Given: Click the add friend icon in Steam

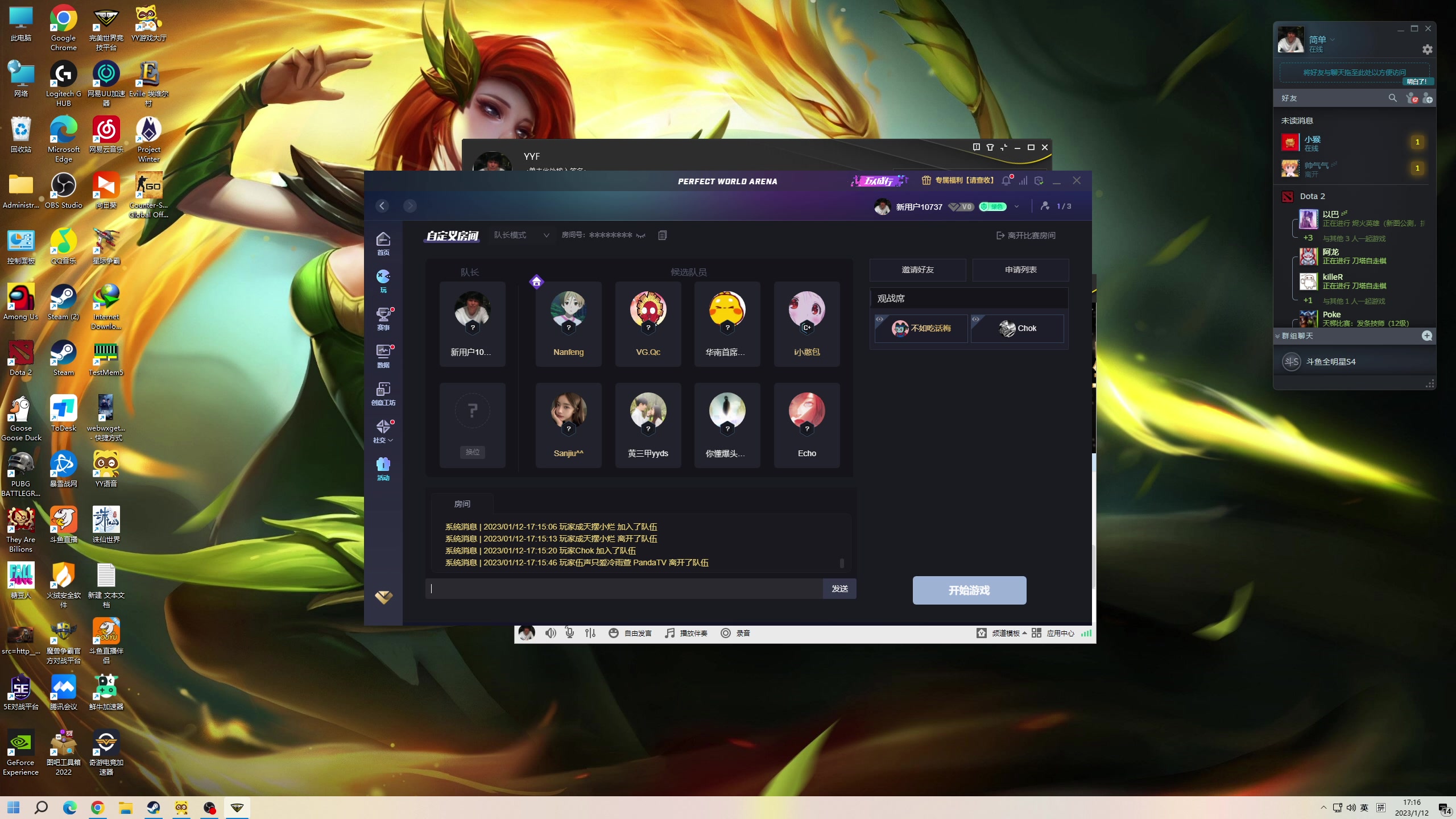Looking at the screenshot, I should [x=1428, y=98].
